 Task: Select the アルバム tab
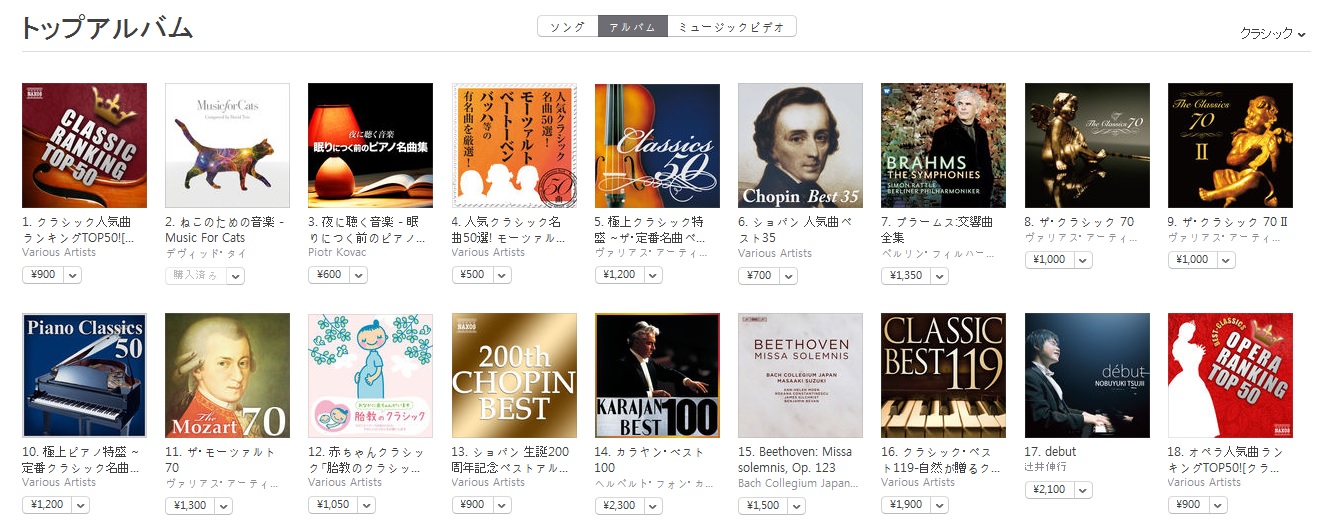pos(632,27)
